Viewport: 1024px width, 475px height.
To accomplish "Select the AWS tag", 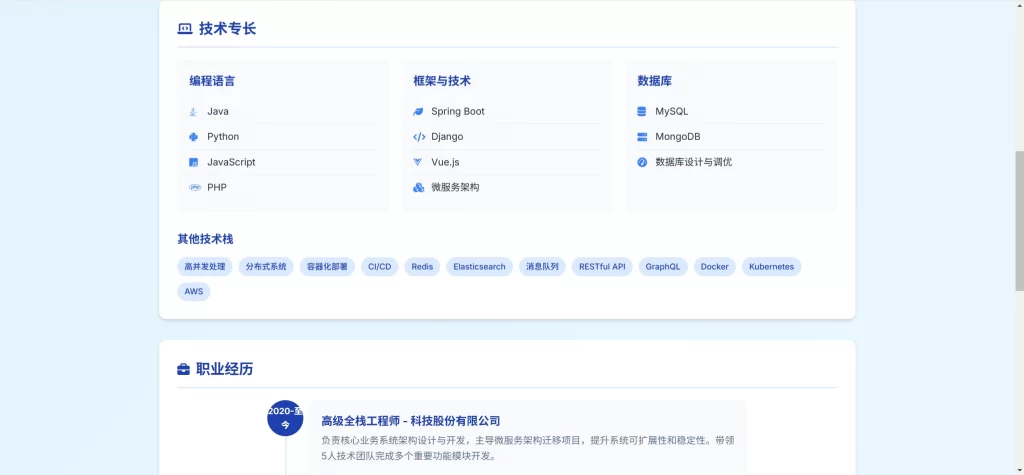I will 193,291.
